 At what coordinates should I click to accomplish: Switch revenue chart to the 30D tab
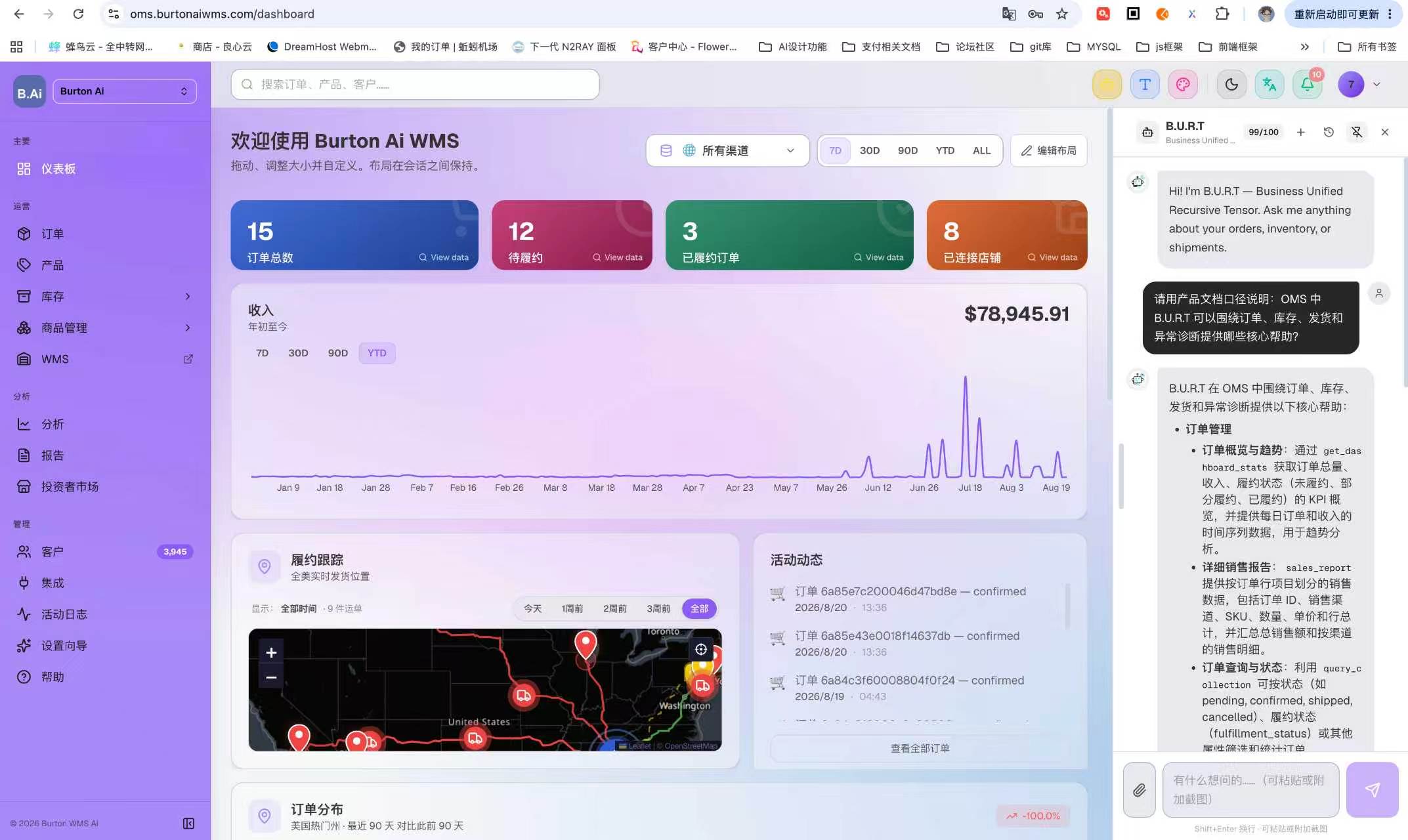(x=298, y=353)
